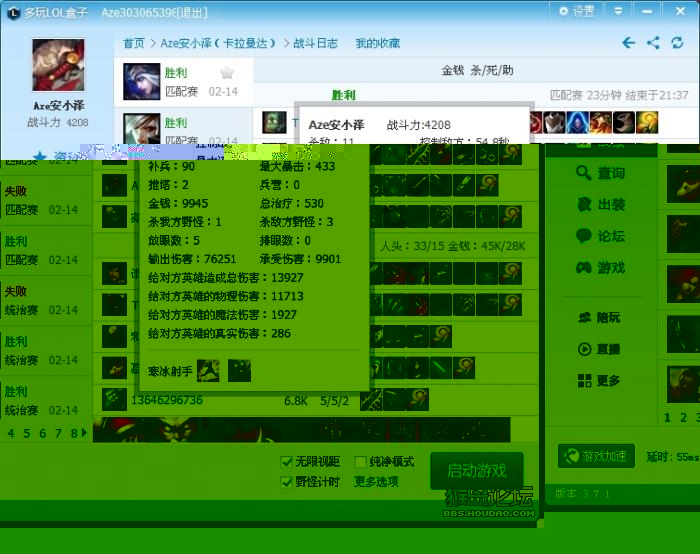Click the 首页 breadcrumb link
Screen dimensions: 700x554
(133, 43)
